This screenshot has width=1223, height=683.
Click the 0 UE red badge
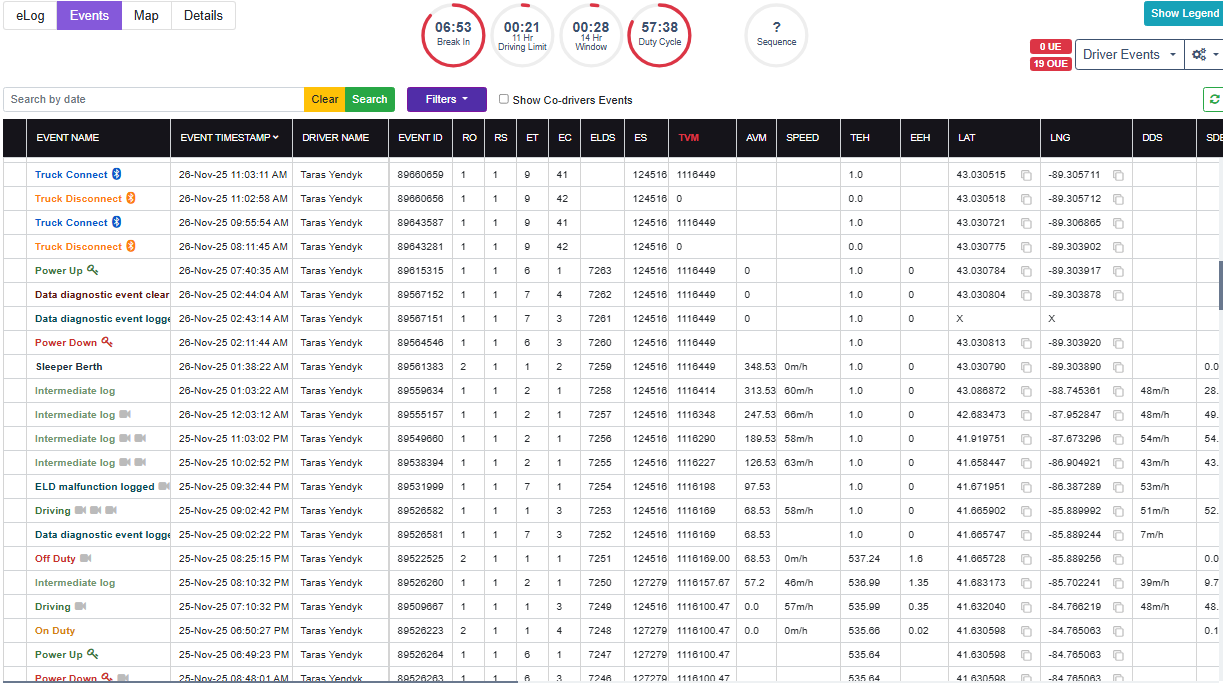point(1050,47)
